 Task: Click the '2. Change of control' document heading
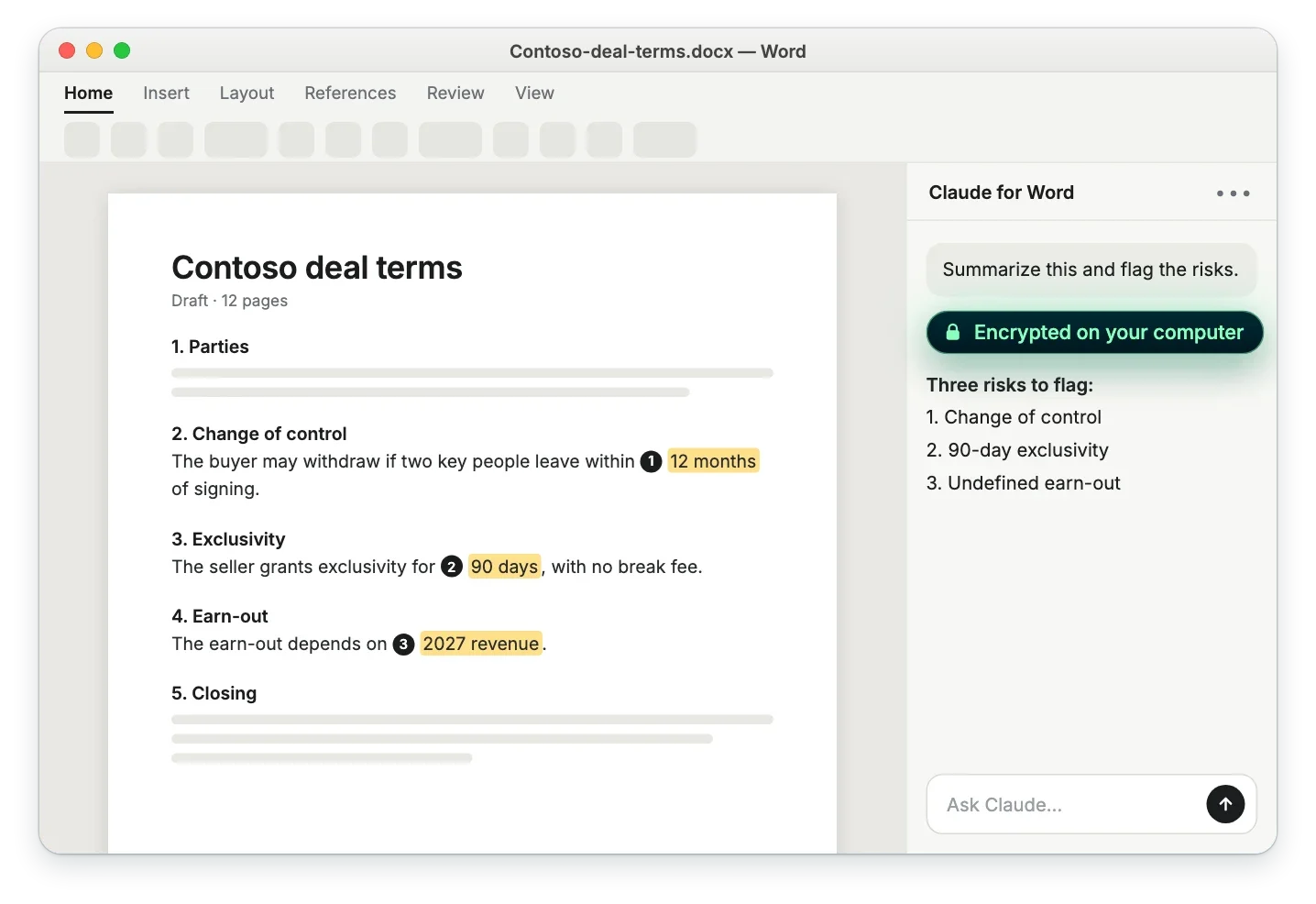click(x=259, y=434)
